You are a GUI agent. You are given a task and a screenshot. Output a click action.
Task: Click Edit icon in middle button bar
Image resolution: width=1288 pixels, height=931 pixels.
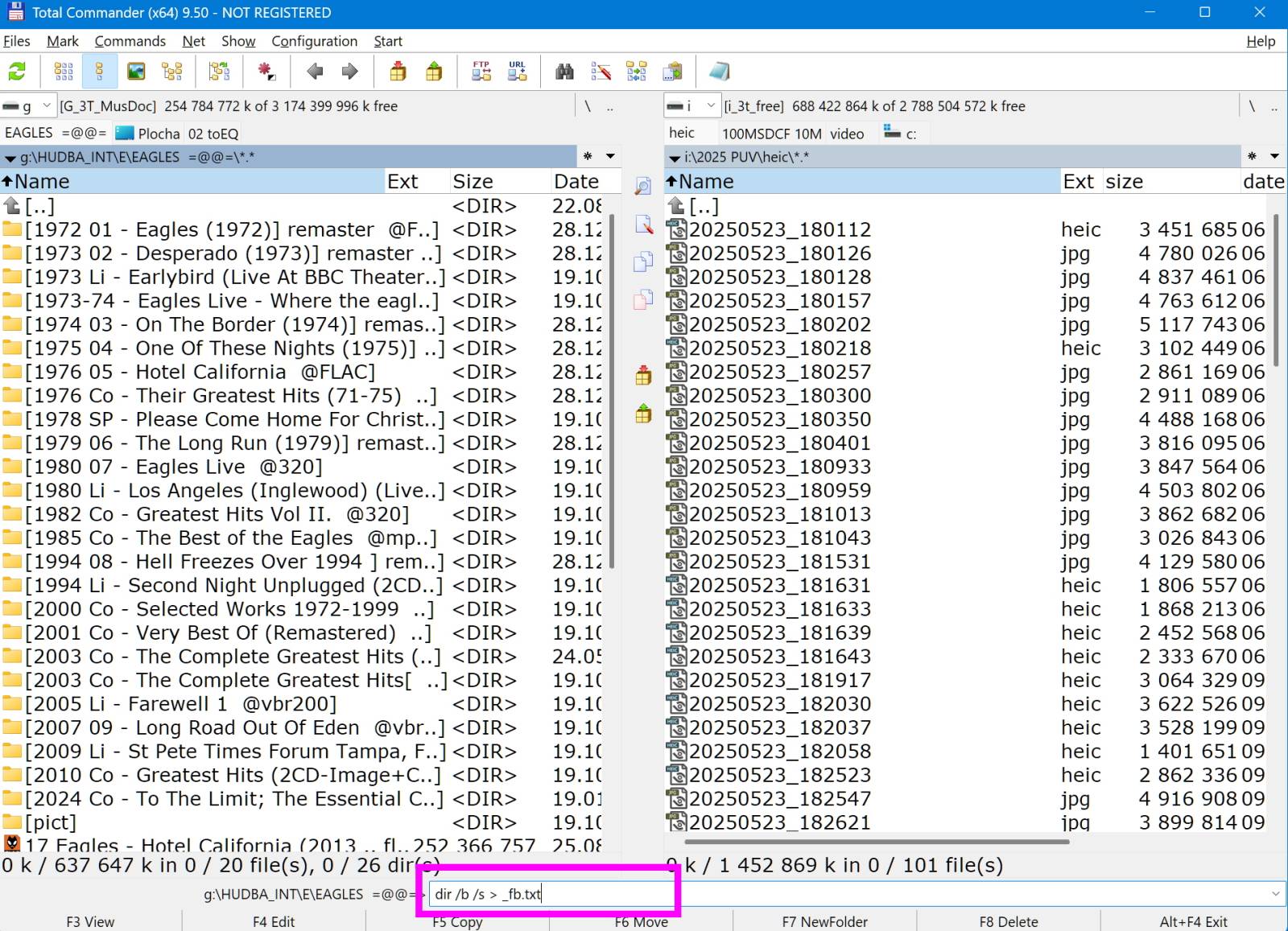pos(643,224)
